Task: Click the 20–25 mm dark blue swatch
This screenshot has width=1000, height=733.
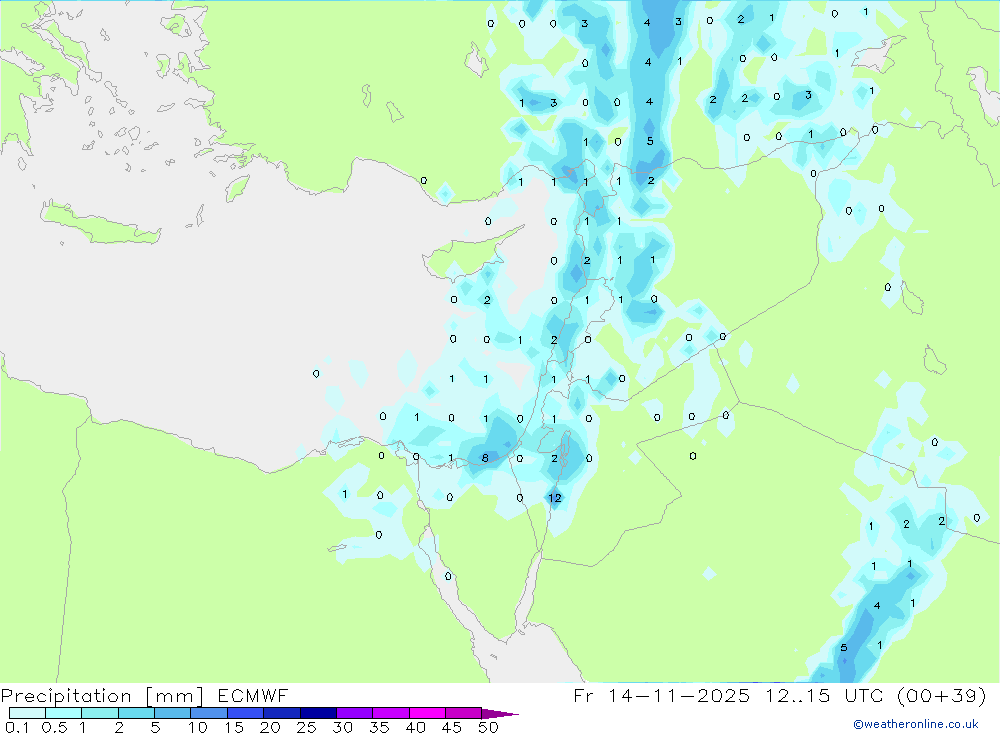Action: tap(282, 713)
